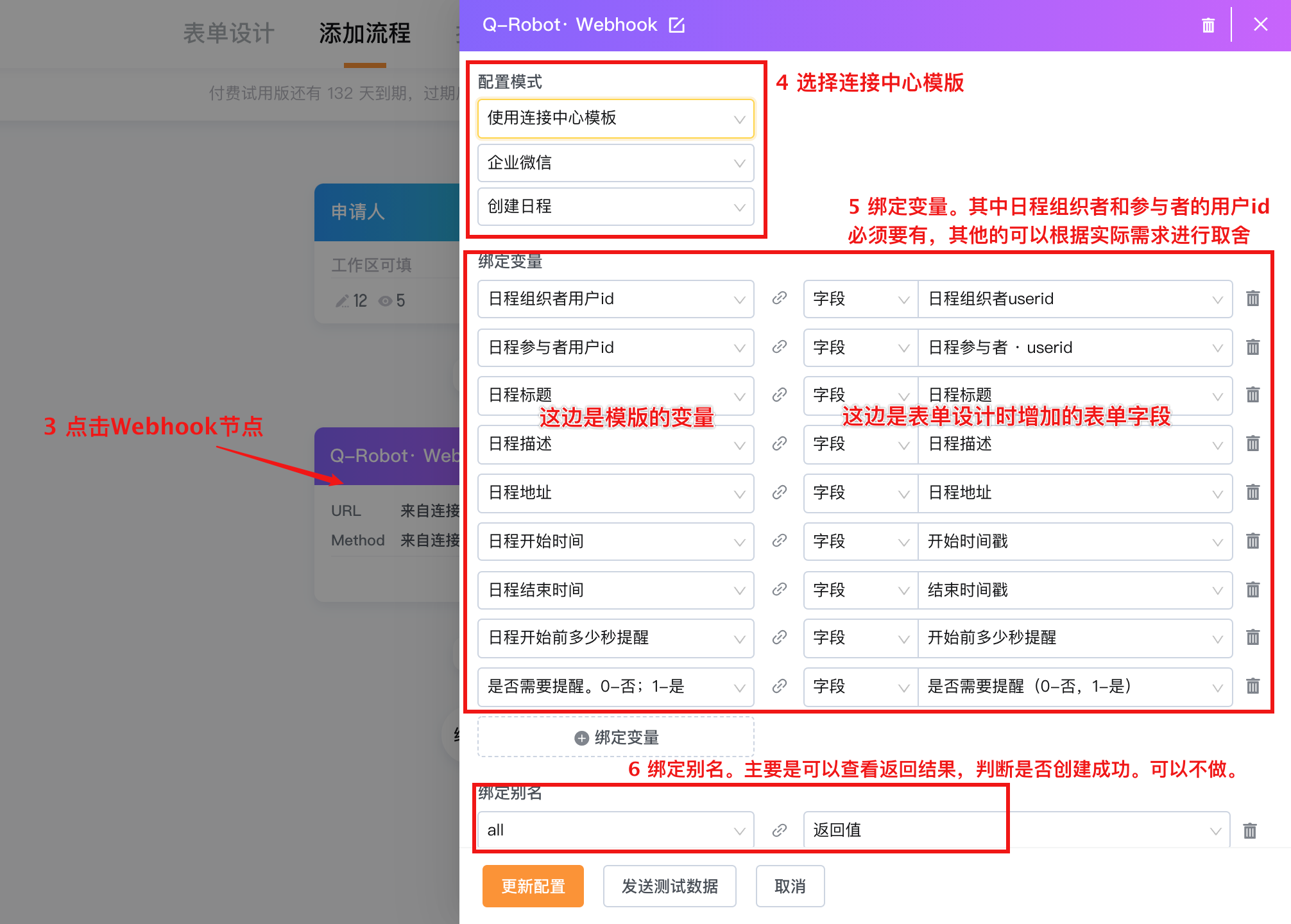Select the 申请人 node card
This screenshot has width=1291, height=924.
(387, 253)
